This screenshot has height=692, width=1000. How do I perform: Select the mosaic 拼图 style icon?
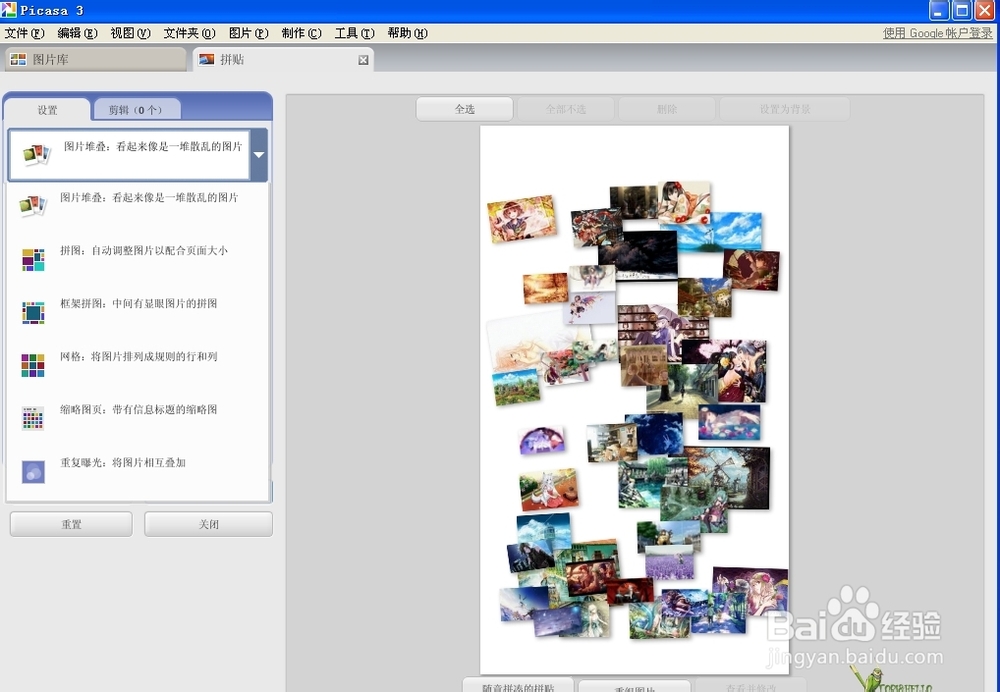[33, 260]
